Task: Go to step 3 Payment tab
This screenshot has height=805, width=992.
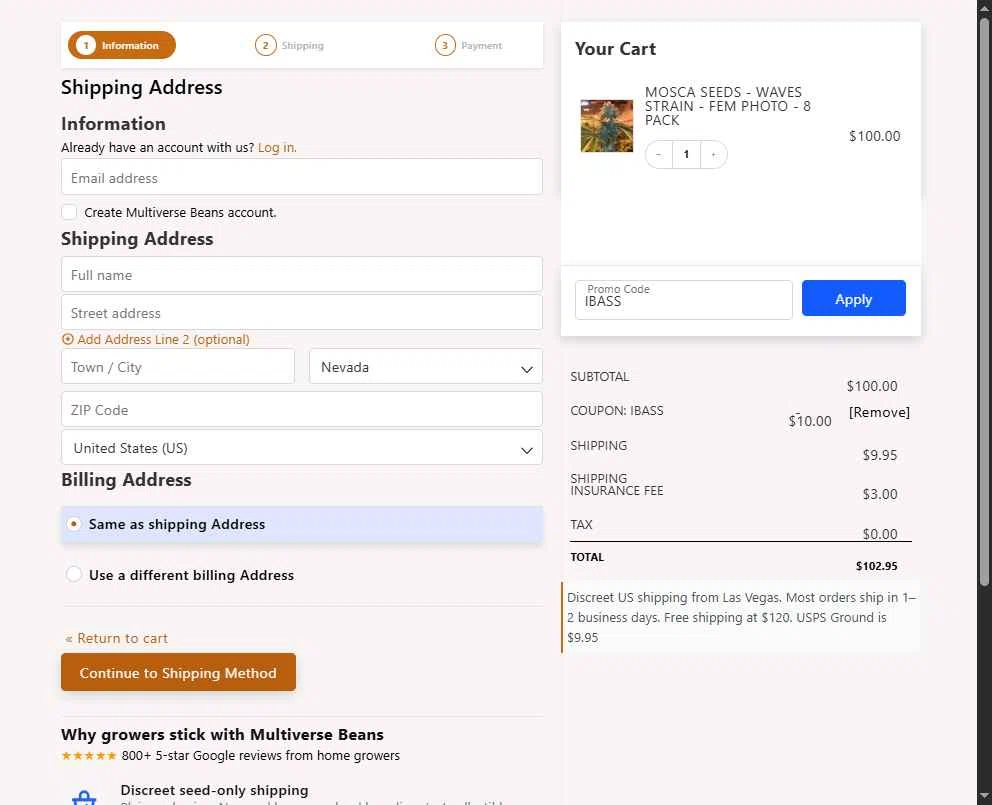Action: point(469,45)
